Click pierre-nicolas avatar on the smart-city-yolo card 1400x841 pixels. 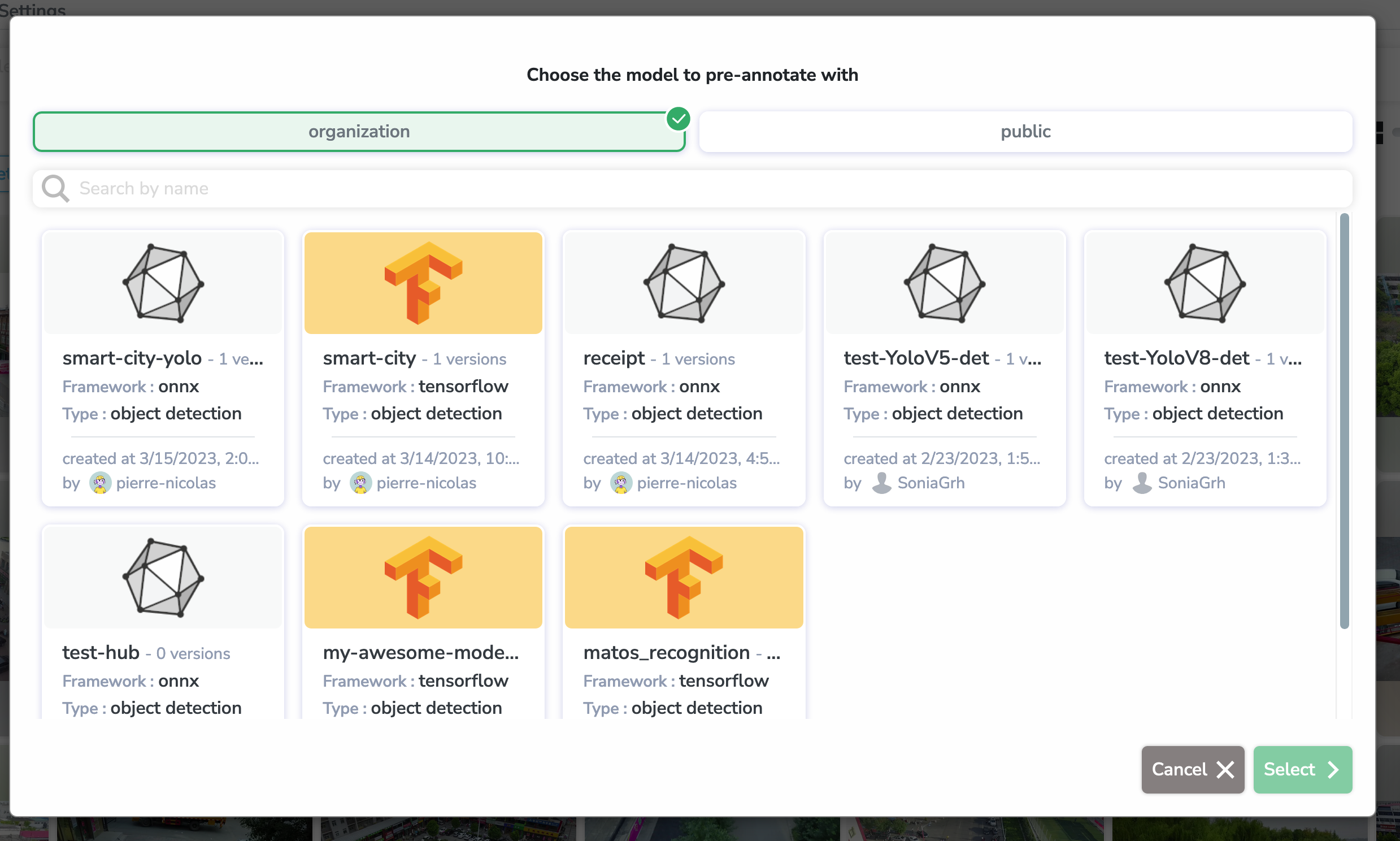click(x=100, y=483)
